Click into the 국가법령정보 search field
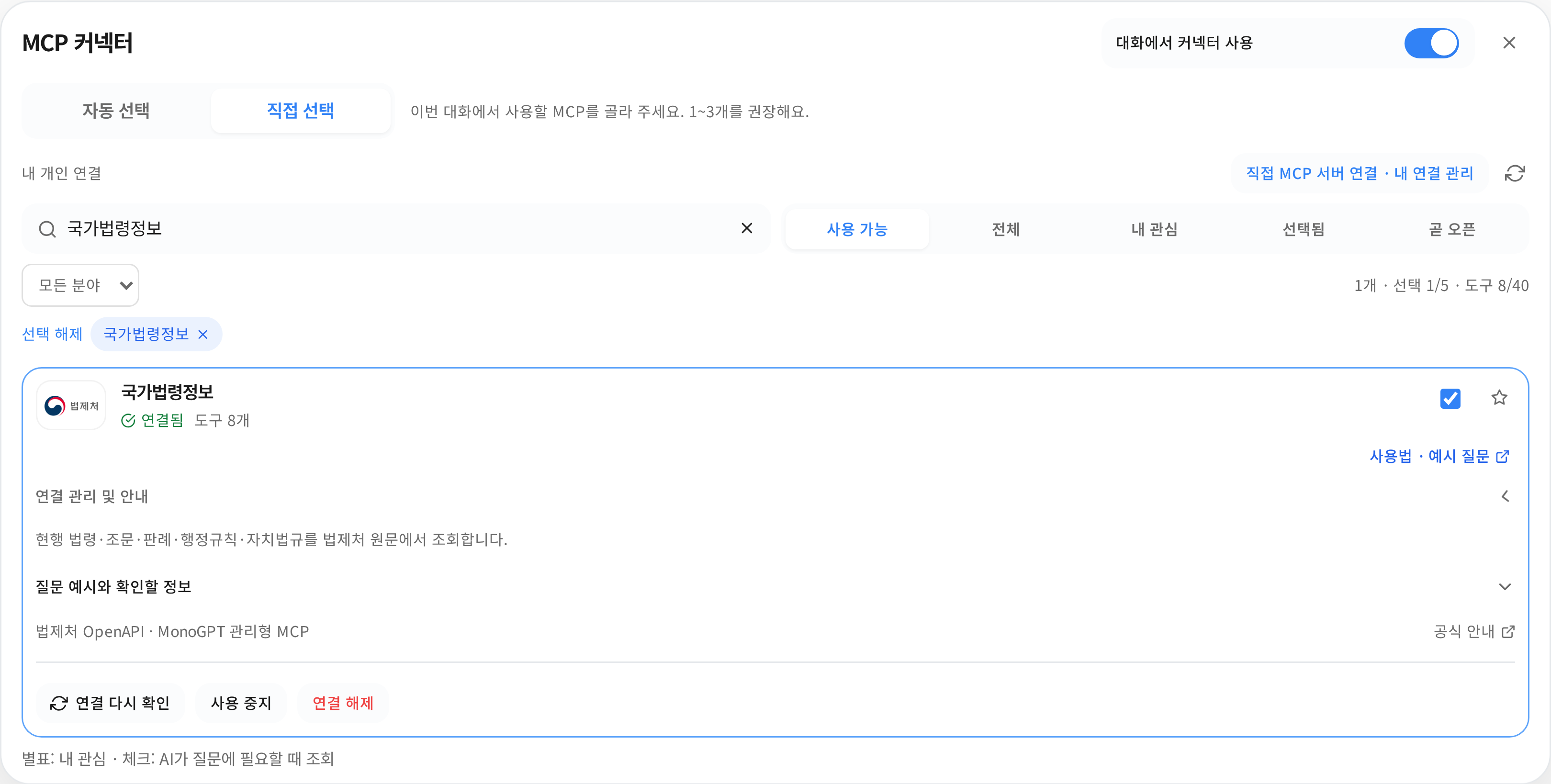Viewport: 1551px width, 784px height. [397, 229]
